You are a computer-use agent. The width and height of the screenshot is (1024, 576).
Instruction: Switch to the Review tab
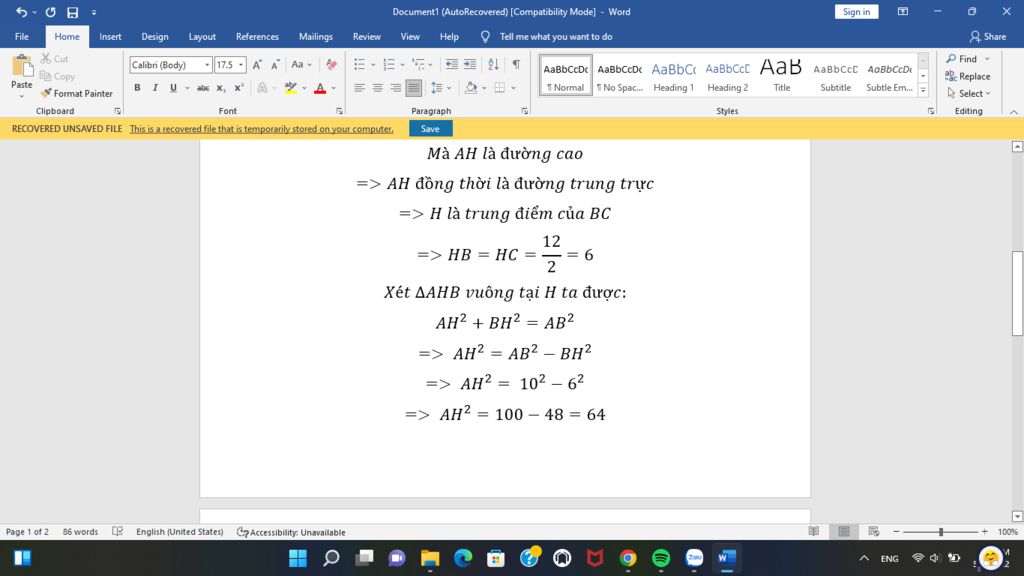(x=366, y=37)
